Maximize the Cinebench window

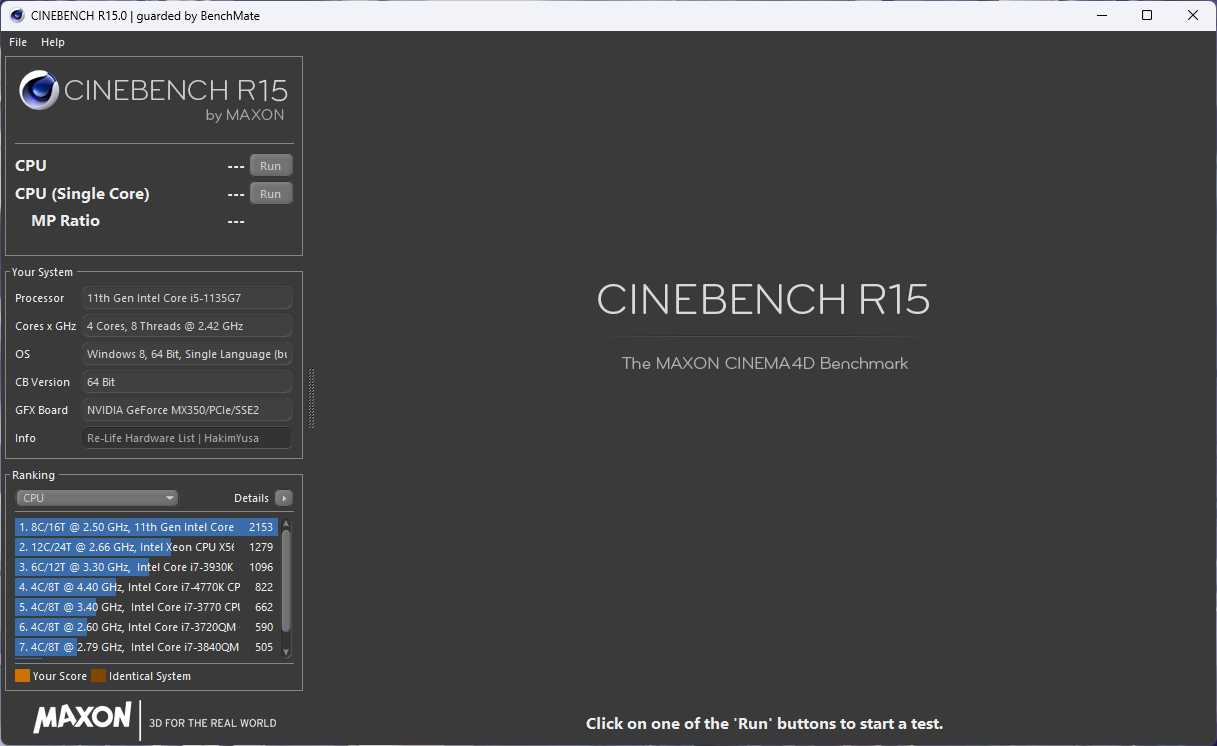(1147, 15)
